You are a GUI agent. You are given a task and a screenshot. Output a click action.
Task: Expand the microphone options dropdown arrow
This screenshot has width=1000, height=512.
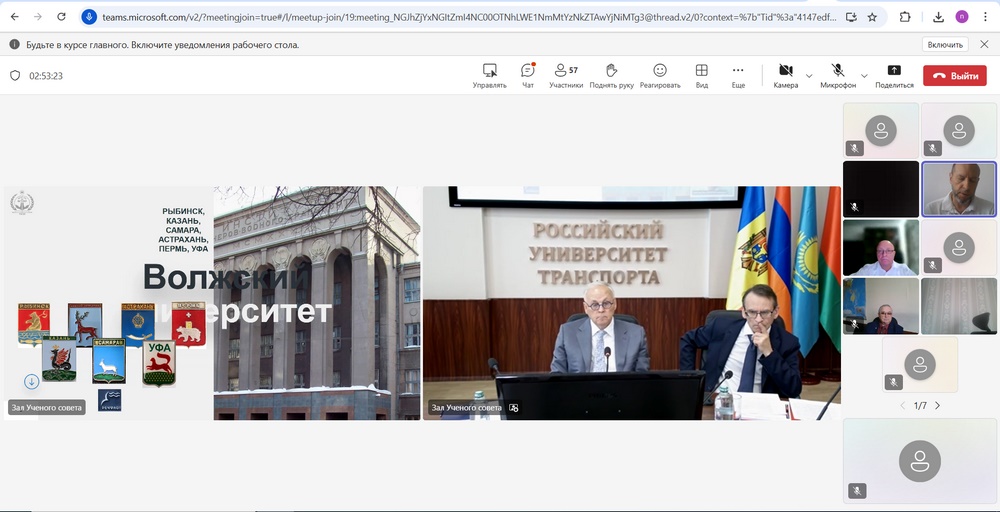pyautogui.click(x=864, y=76)
